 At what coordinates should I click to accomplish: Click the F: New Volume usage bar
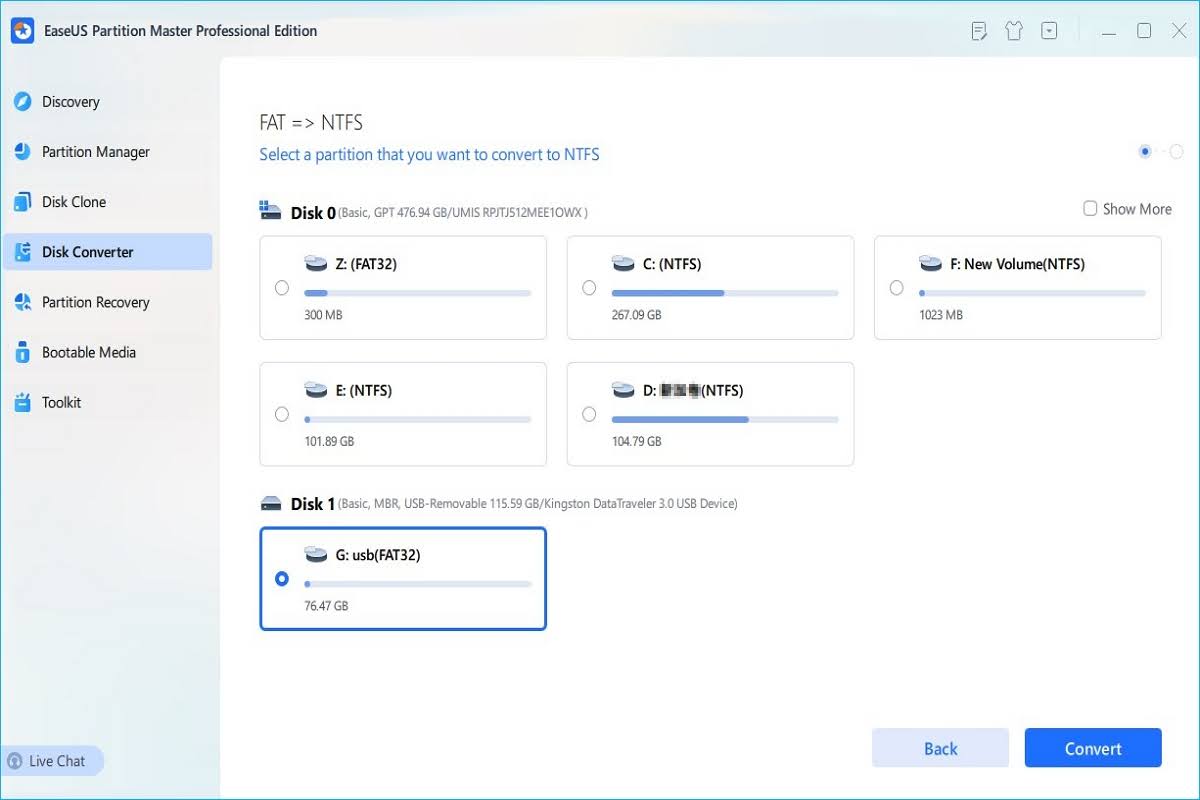tap(1031, 293)
